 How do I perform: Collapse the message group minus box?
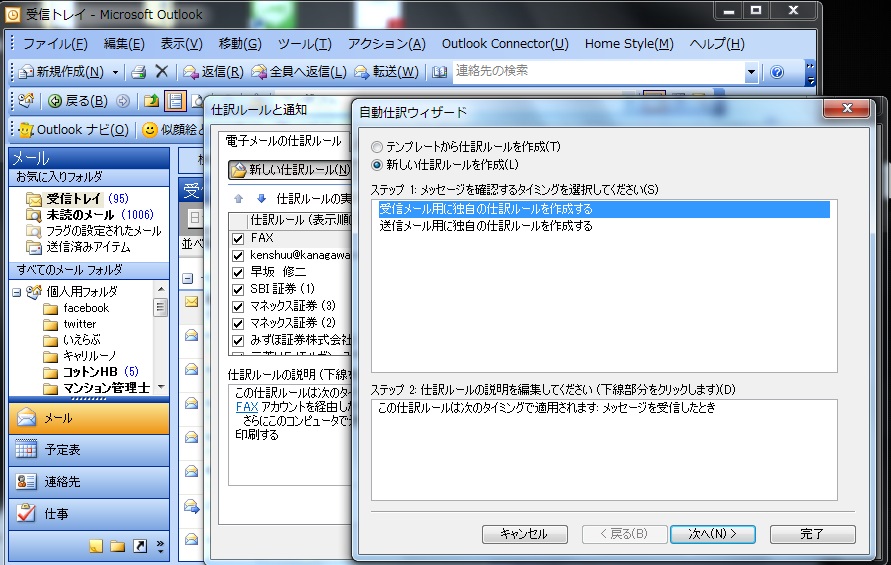tap(188, 279)
